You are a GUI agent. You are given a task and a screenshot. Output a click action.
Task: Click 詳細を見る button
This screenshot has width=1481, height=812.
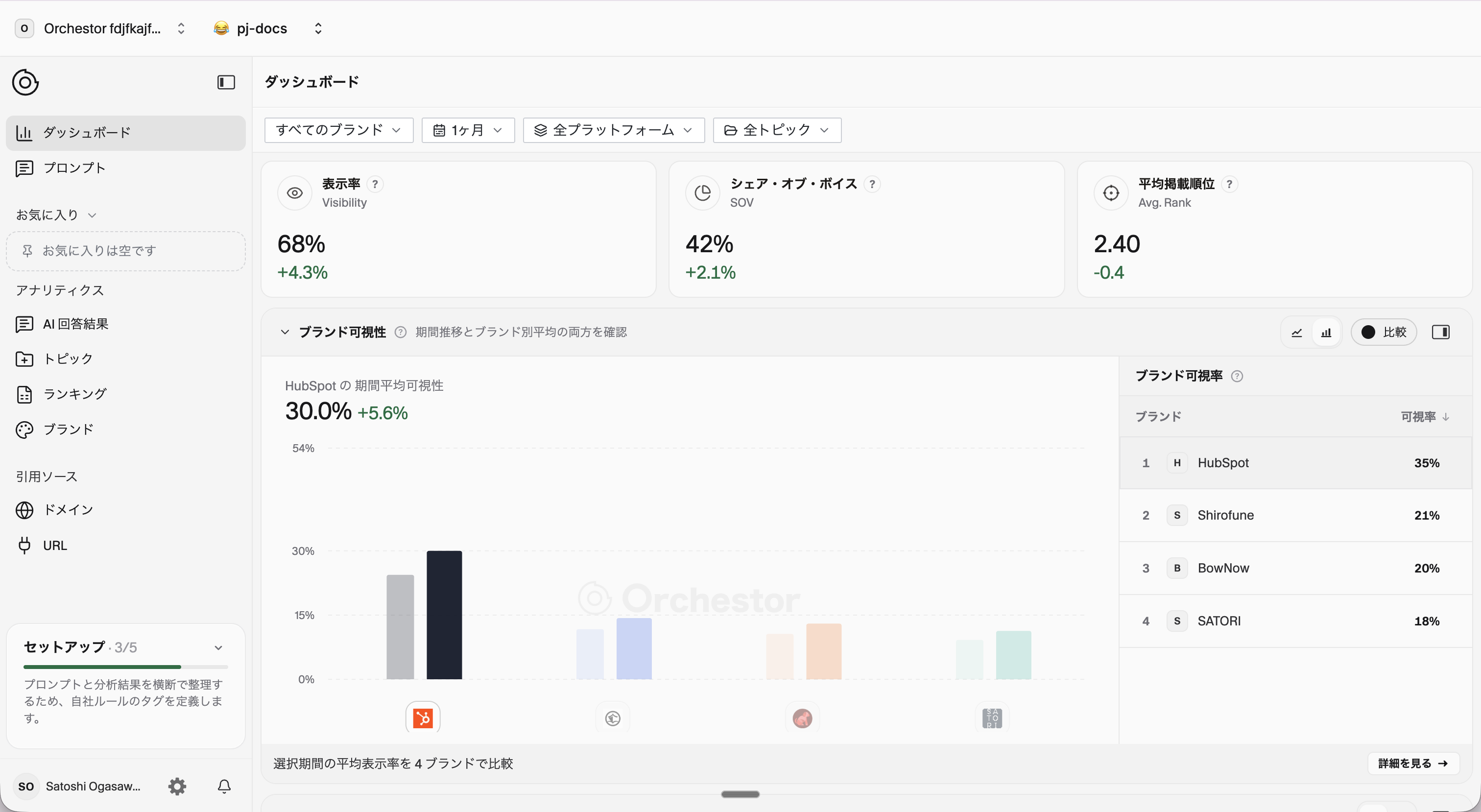coord(1412,763)
